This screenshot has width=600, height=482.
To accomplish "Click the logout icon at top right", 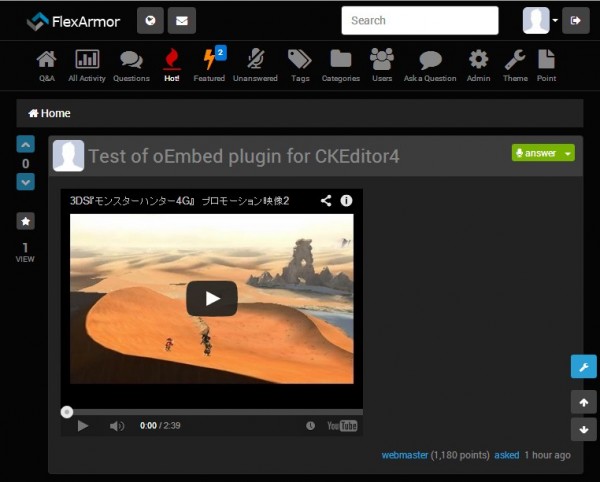I will coord(576,20).
